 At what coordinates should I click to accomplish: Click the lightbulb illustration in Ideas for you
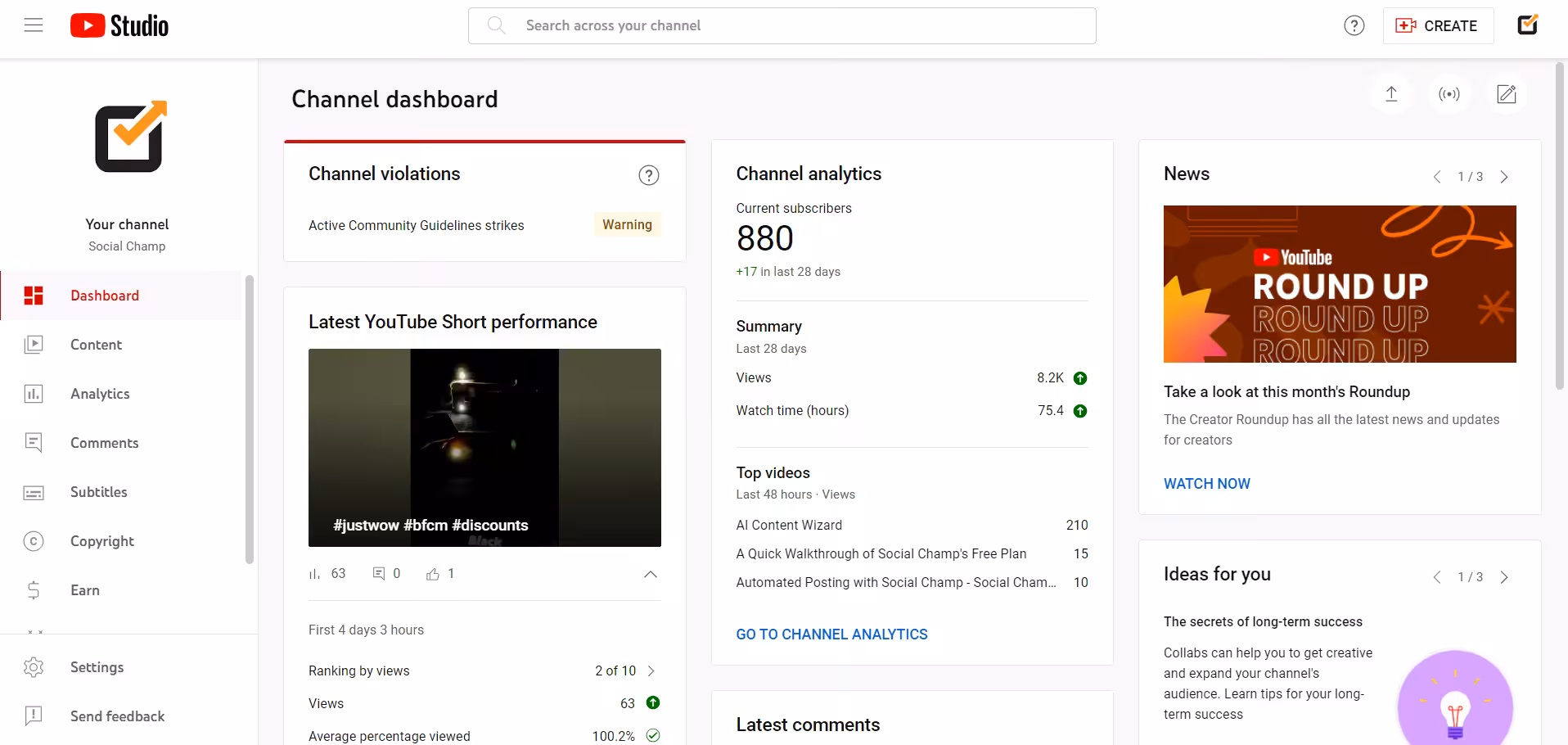pos(1455,698)
